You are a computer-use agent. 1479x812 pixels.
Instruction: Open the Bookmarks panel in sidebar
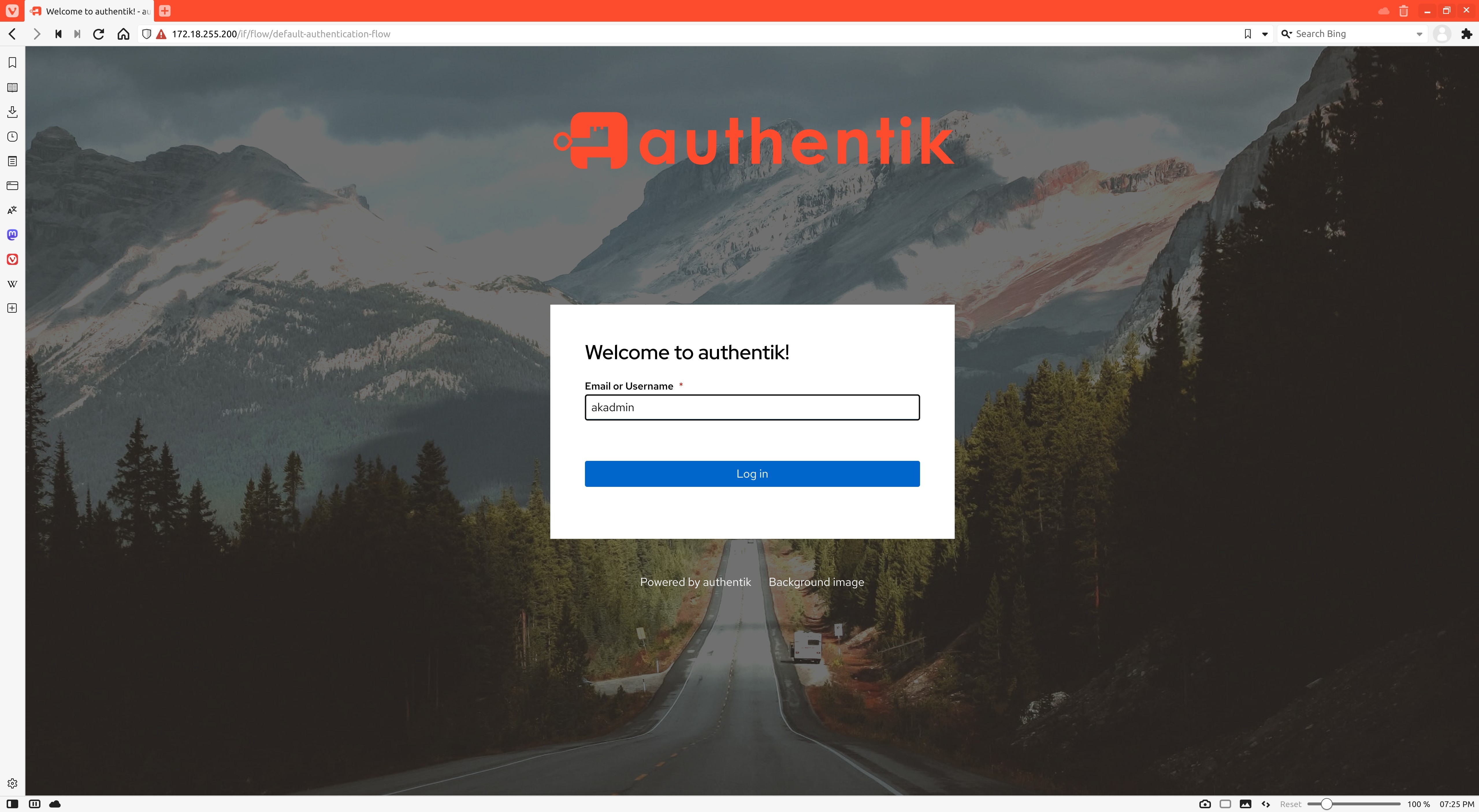12,63
